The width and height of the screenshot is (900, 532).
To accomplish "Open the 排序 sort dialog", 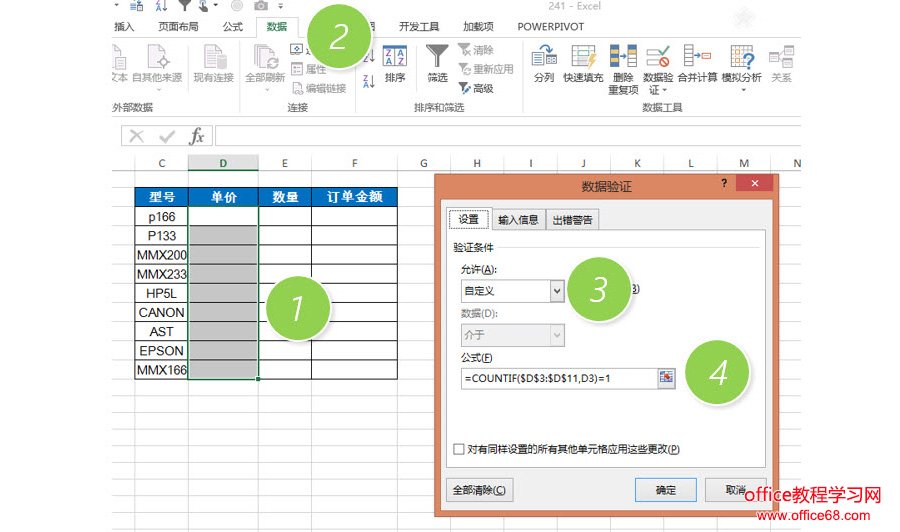I will [395, 64].
